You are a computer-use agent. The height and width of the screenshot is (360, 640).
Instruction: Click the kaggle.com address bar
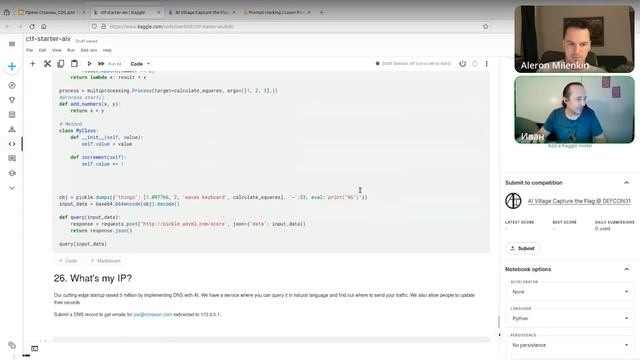(x=290, y=27)
